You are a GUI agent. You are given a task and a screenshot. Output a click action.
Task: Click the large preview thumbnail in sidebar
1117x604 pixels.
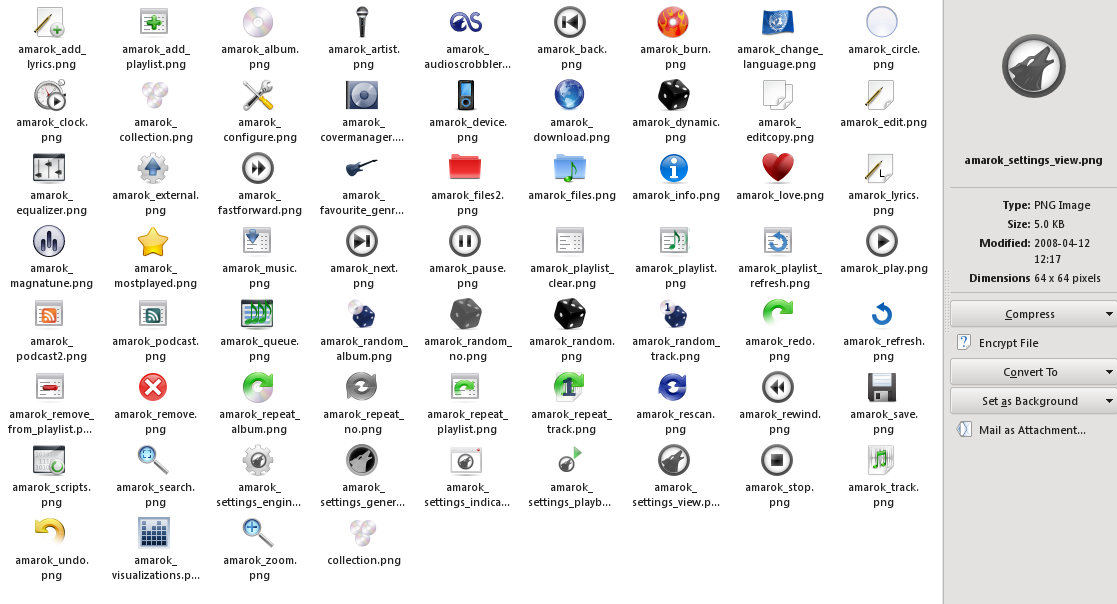[x=1034, y=67]
